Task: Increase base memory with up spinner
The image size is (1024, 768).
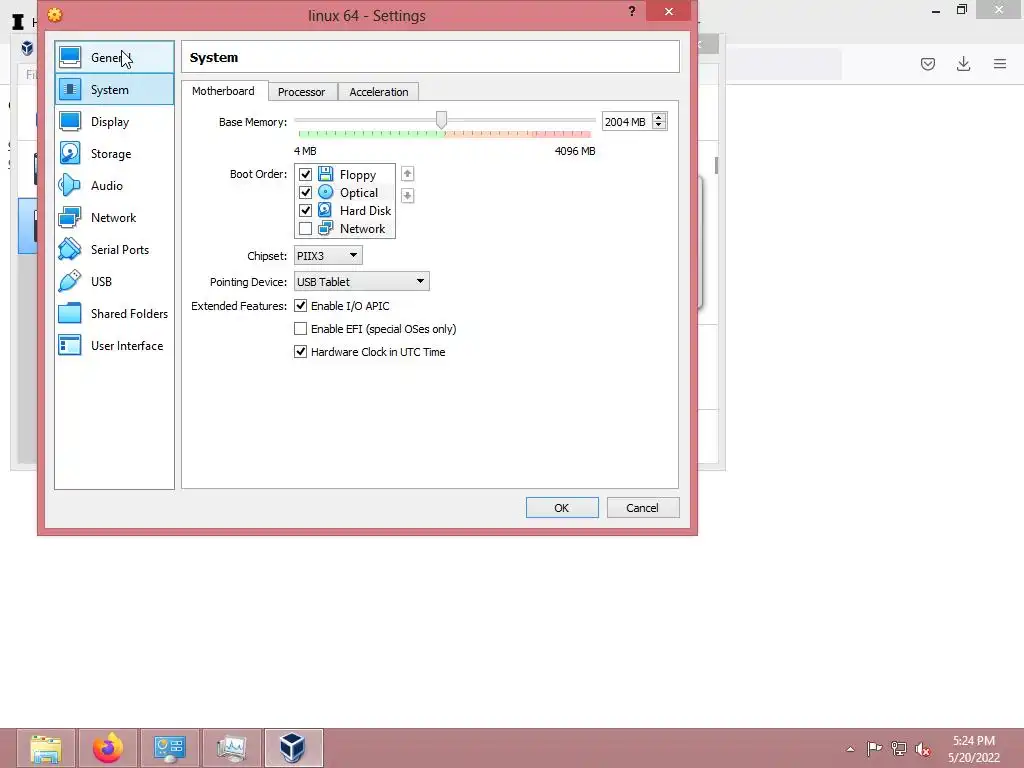Action: coord(658,118)
